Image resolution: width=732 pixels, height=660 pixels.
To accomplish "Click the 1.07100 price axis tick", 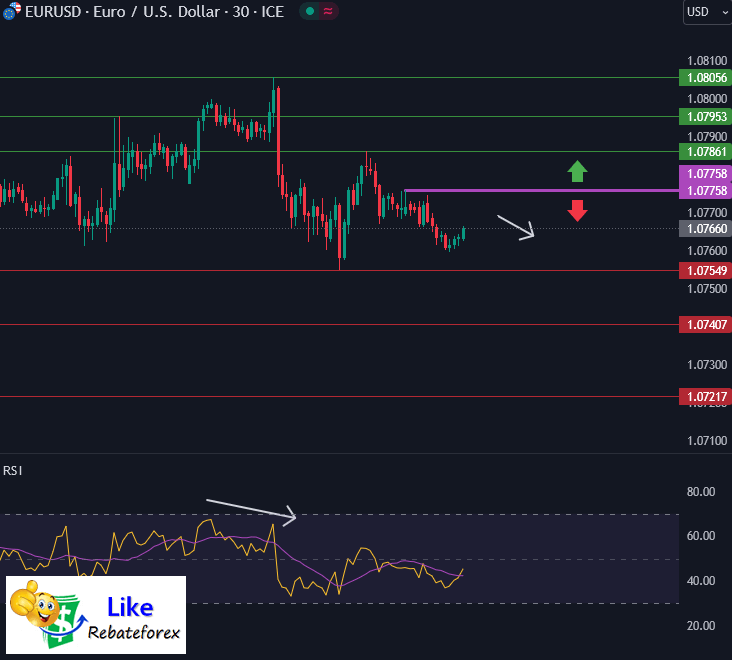I will click(707, 441).
